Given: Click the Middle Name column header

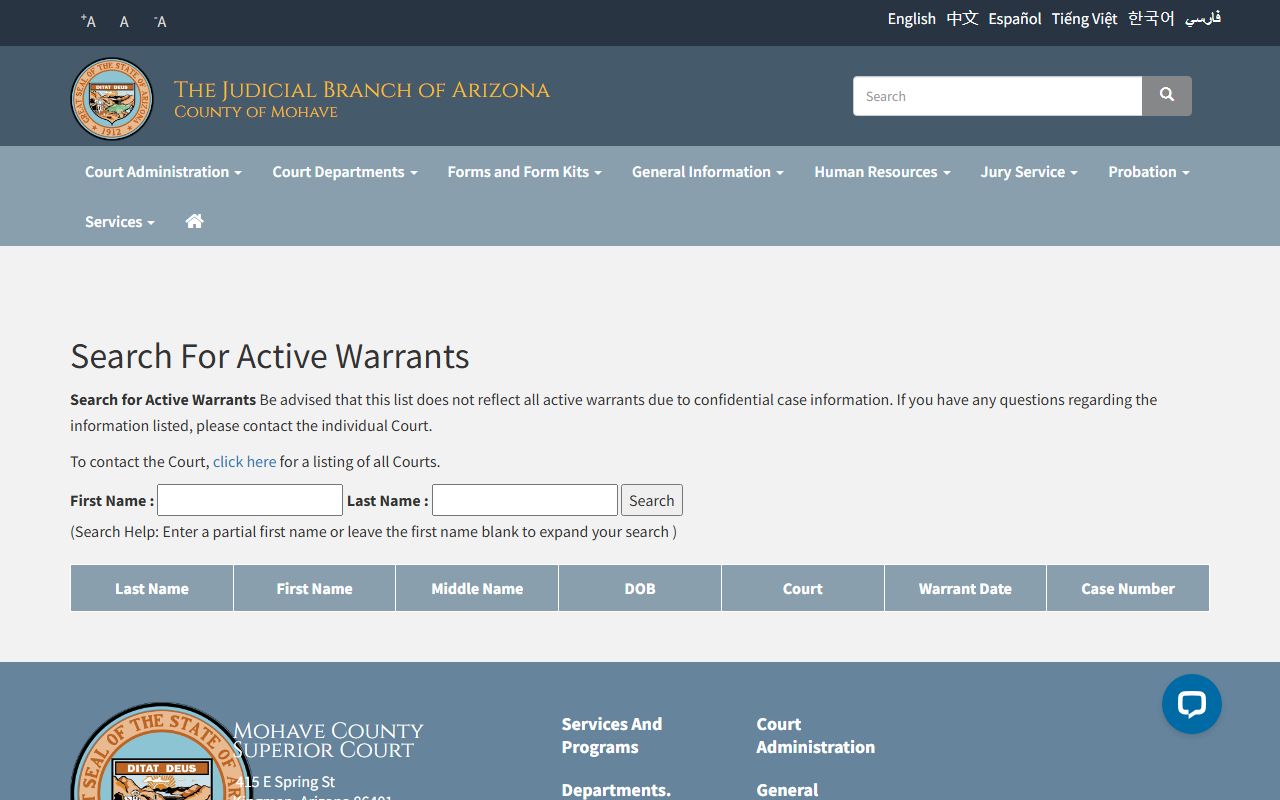Looking at the screenshot, I should (477, 588).
